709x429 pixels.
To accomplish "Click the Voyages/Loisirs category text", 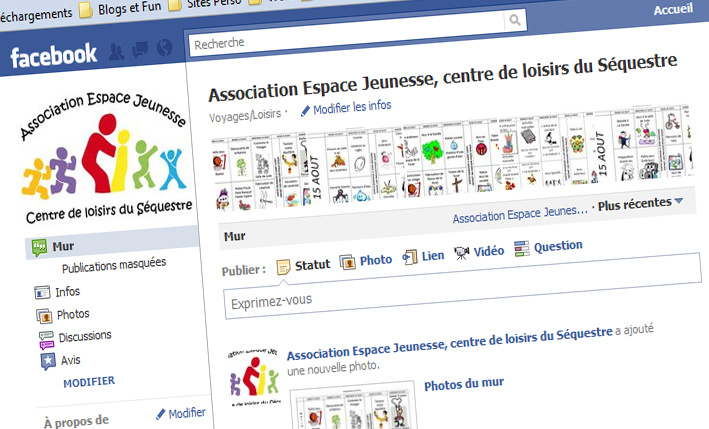I will tap(245, 116).
